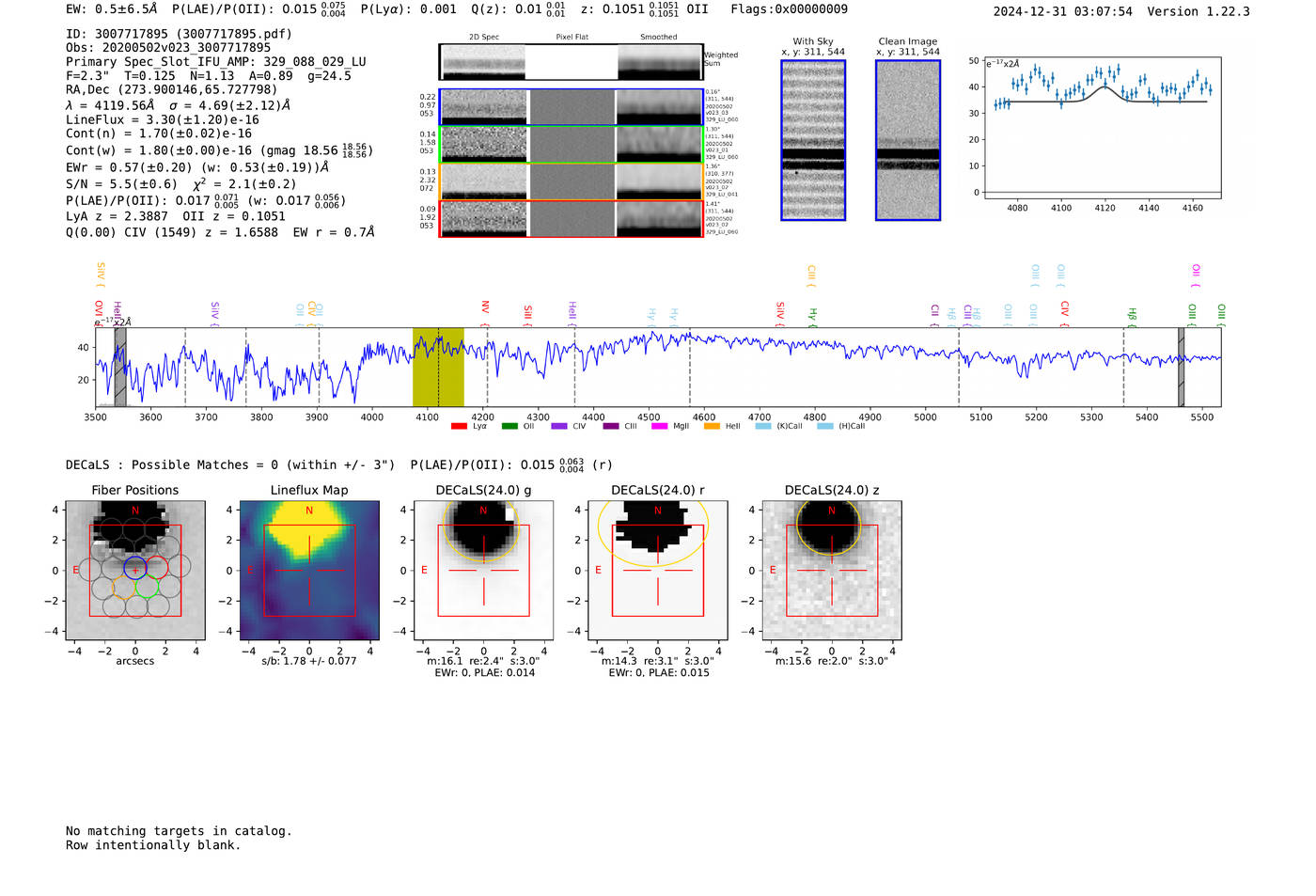Image resolution: width=1316 pixels, height=896 pixels.
Task: Click the m:16.1 re:2.4" g-band caption
Action: coord(483,661)
